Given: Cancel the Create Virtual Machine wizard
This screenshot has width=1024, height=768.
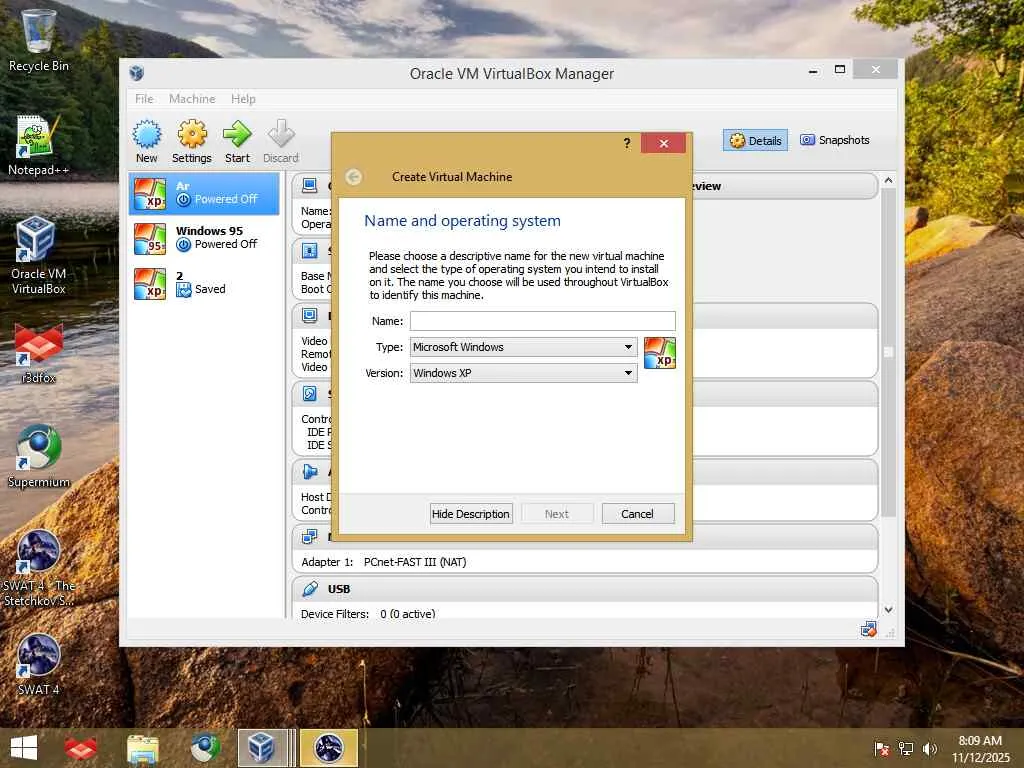Looking at the screenshot, I should [x=637, y=514].
